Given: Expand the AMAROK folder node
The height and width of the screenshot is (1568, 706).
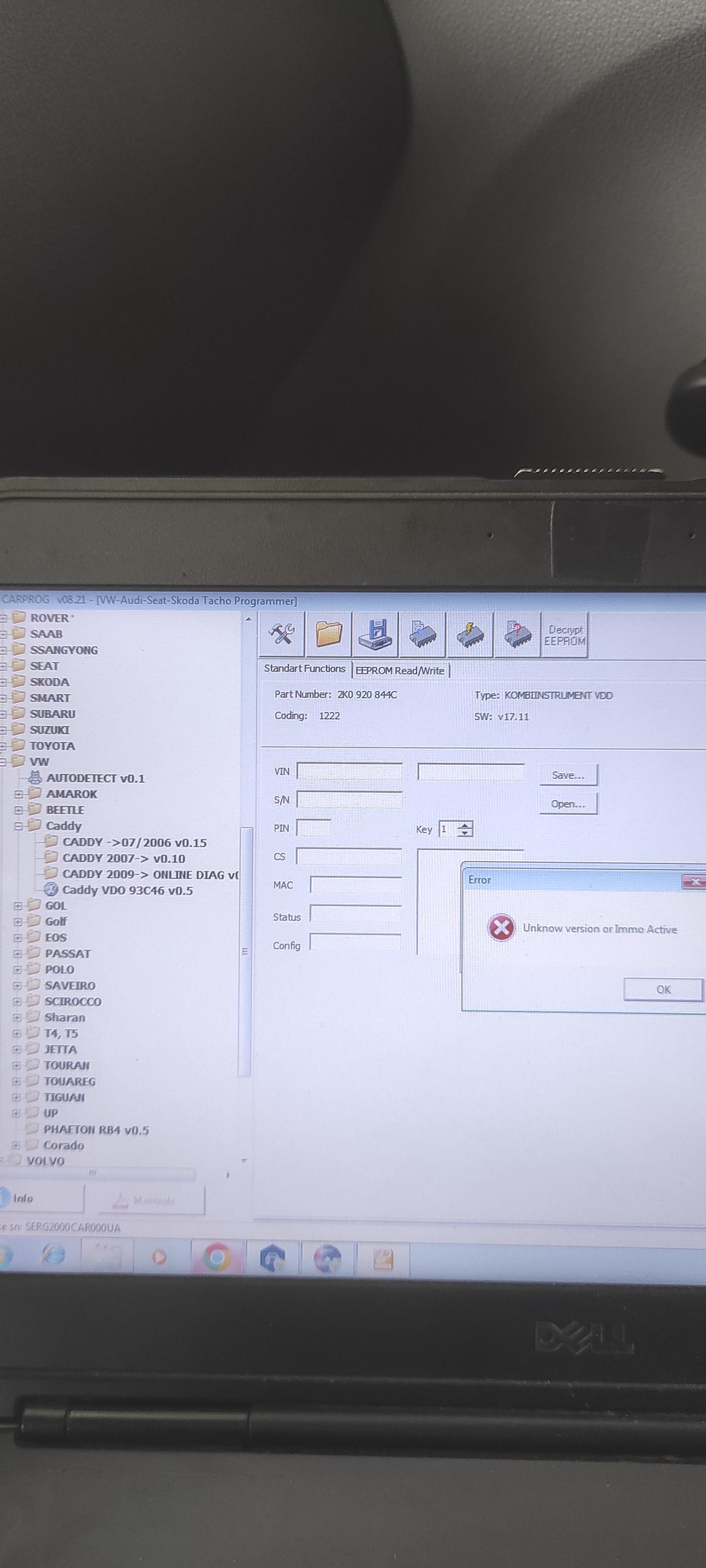Looking at the screenshot, I should tap(18, 794).
